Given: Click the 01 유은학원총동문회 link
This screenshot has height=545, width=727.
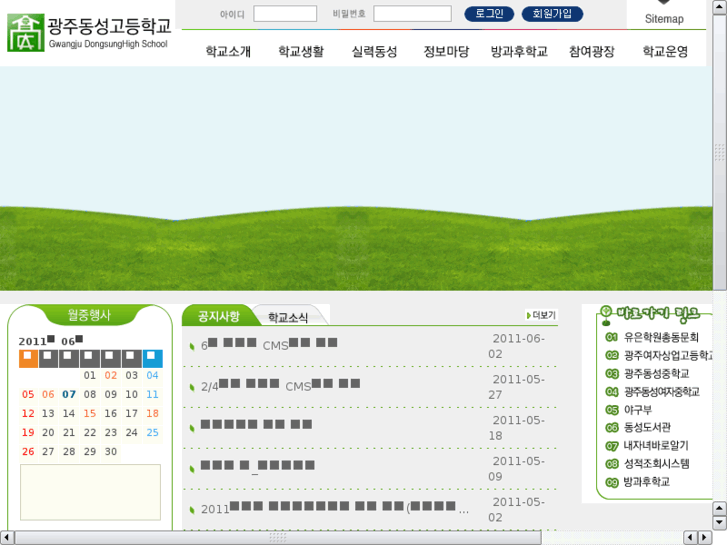Looking at the screenshot, I should point(652,337).
